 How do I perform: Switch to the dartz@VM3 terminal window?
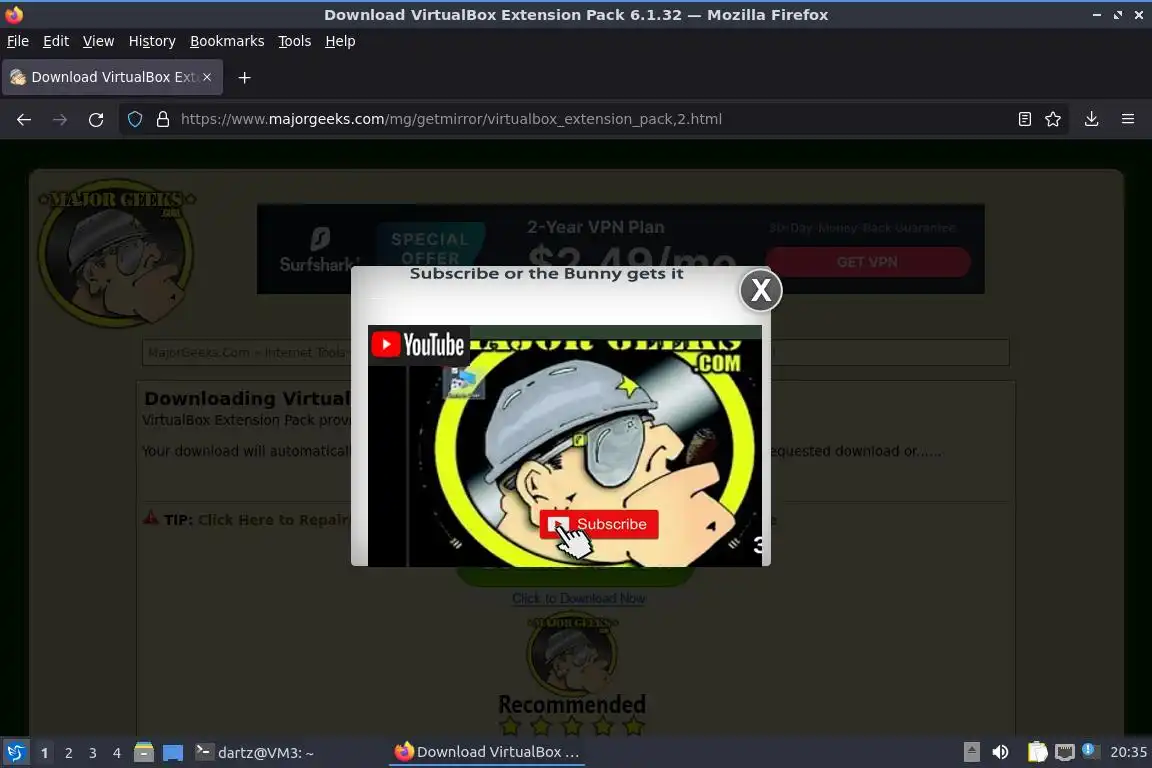click(255, 753)
